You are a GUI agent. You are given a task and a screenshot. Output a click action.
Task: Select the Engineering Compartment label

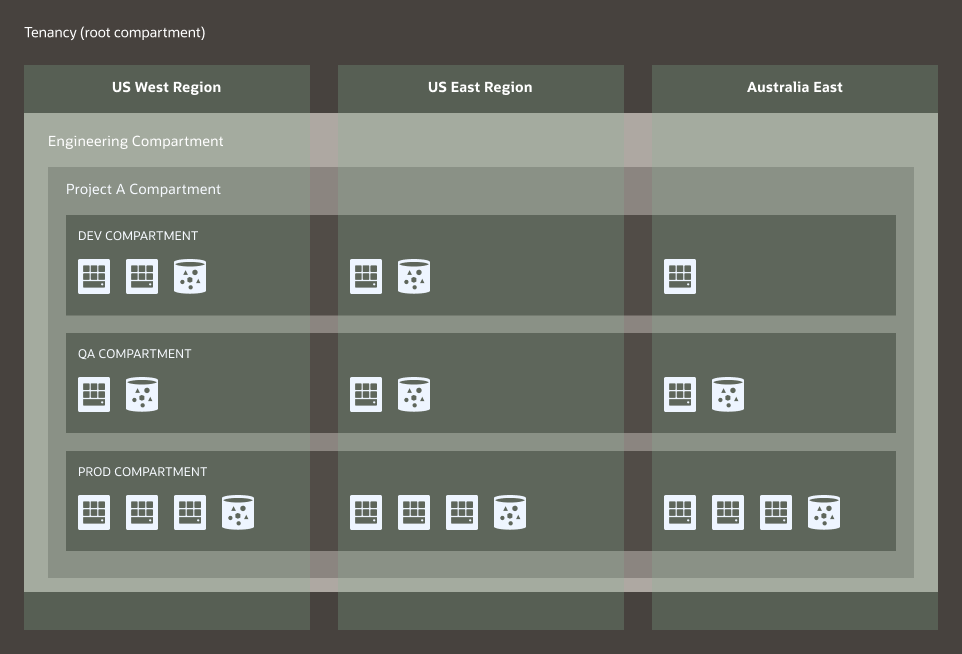(x=136, y=141)
